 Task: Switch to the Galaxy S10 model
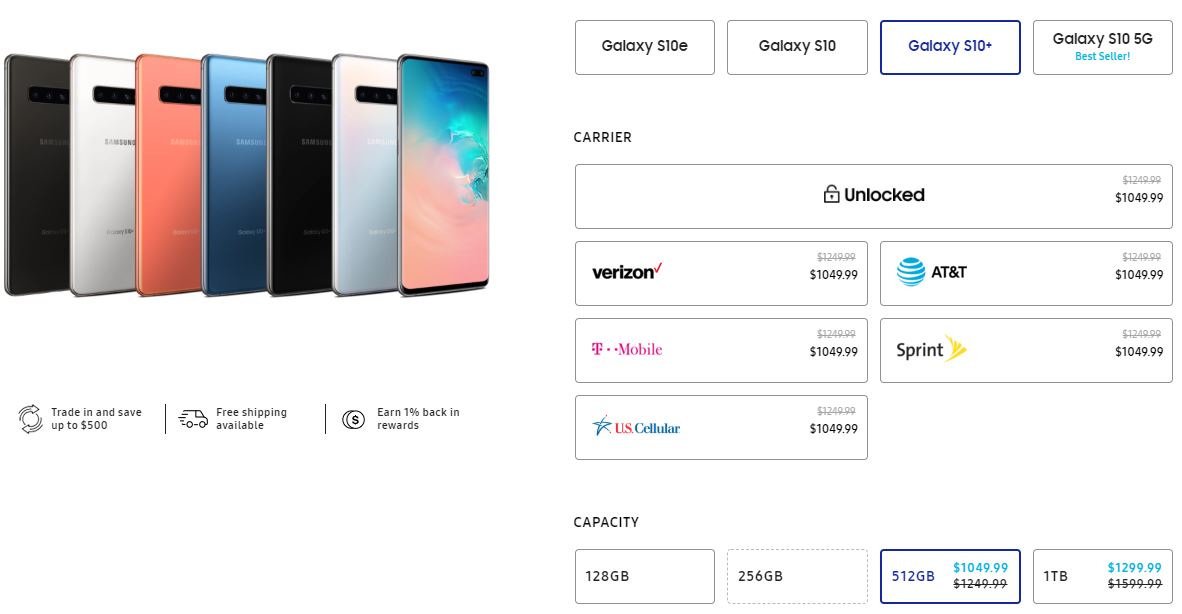796,47
